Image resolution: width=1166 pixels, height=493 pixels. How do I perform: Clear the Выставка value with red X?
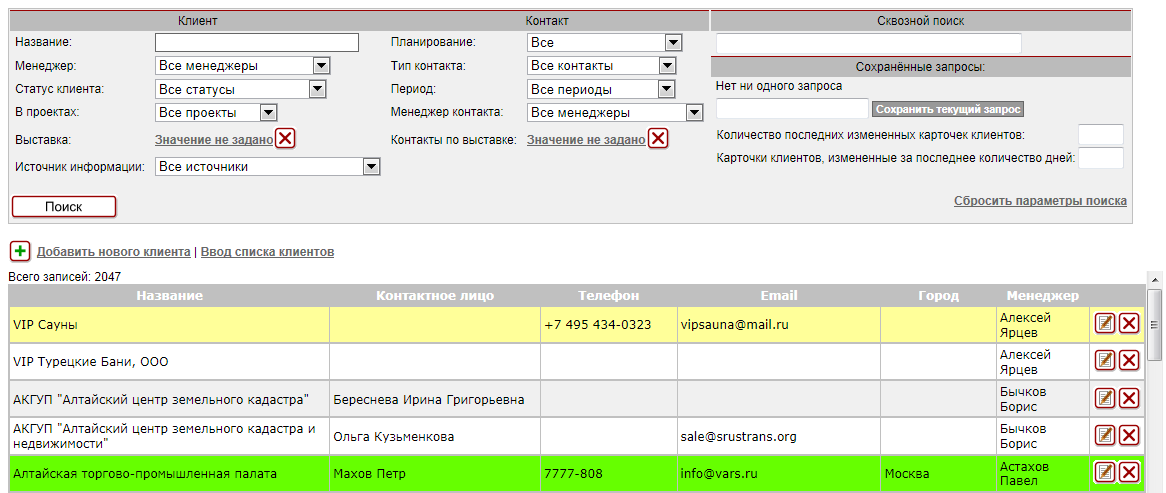[x=285, y=139]
